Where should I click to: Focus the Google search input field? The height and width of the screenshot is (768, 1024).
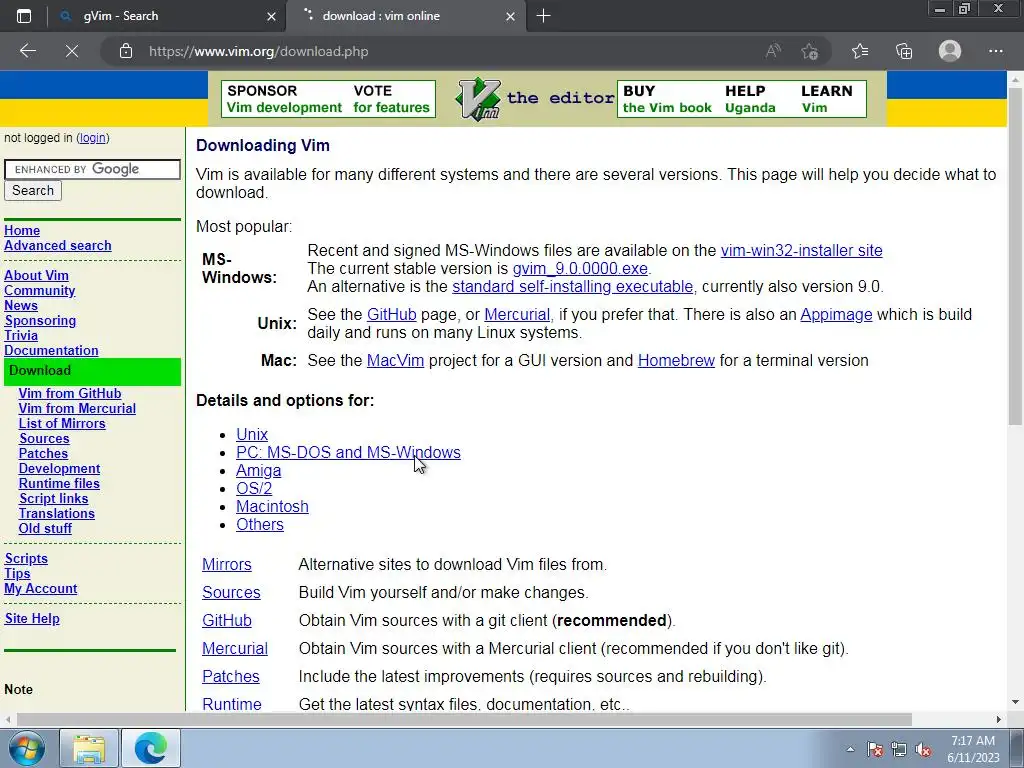pos(92,169)
